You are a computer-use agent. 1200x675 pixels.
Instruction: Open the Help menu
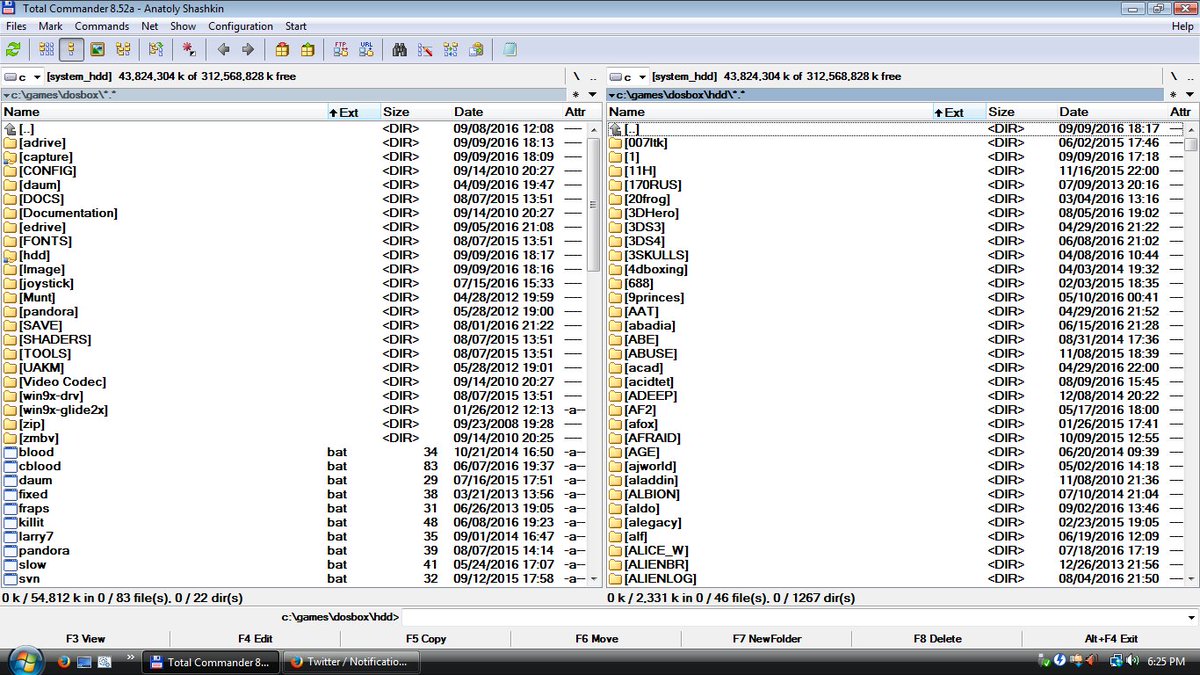tap(1182, 26)
